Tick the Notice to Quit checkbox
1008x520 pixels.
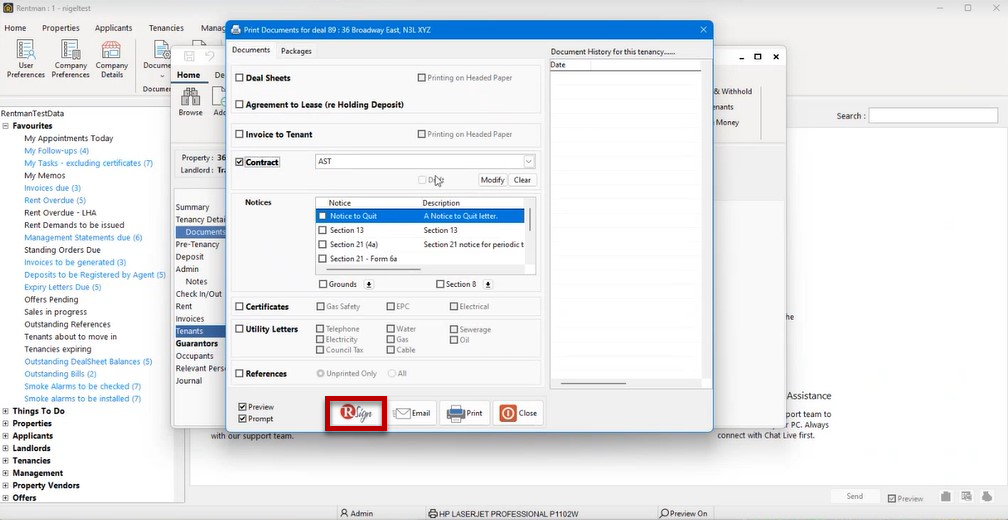tap(323, 216)
